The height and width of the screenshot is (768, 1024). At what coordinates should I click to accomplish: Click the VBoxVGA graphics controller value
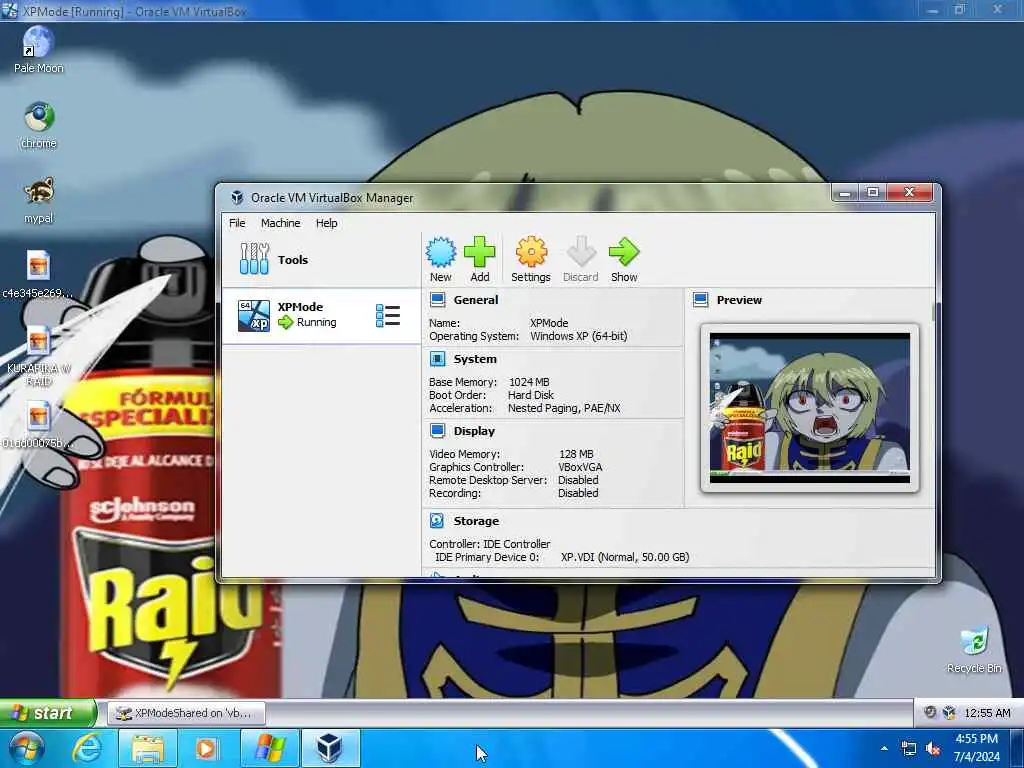(580, 467)
